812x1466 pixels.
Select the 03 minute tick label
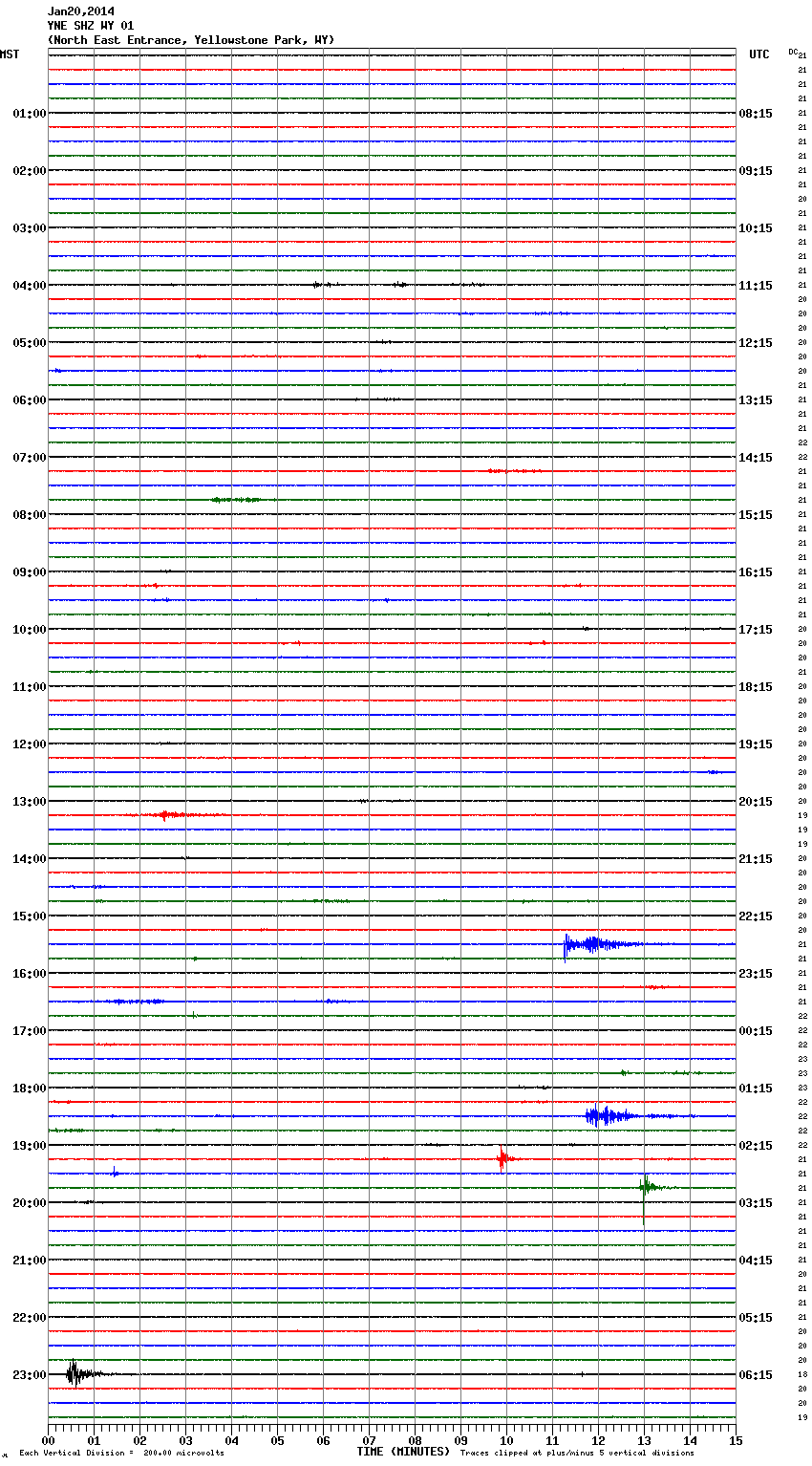tap(185, 1440)
